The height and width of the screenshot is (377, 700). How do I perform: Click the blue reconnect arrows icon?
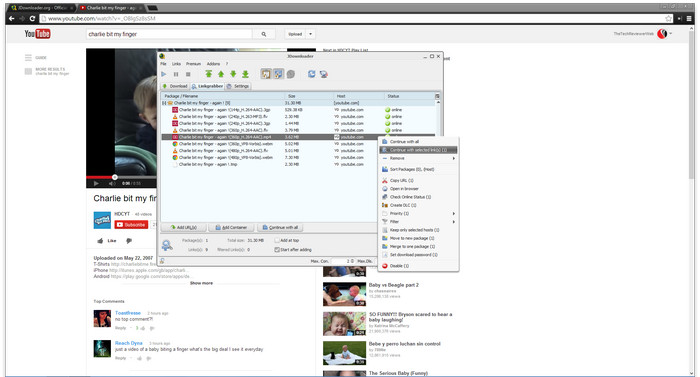pyautogui.click(x=312, y=74)
